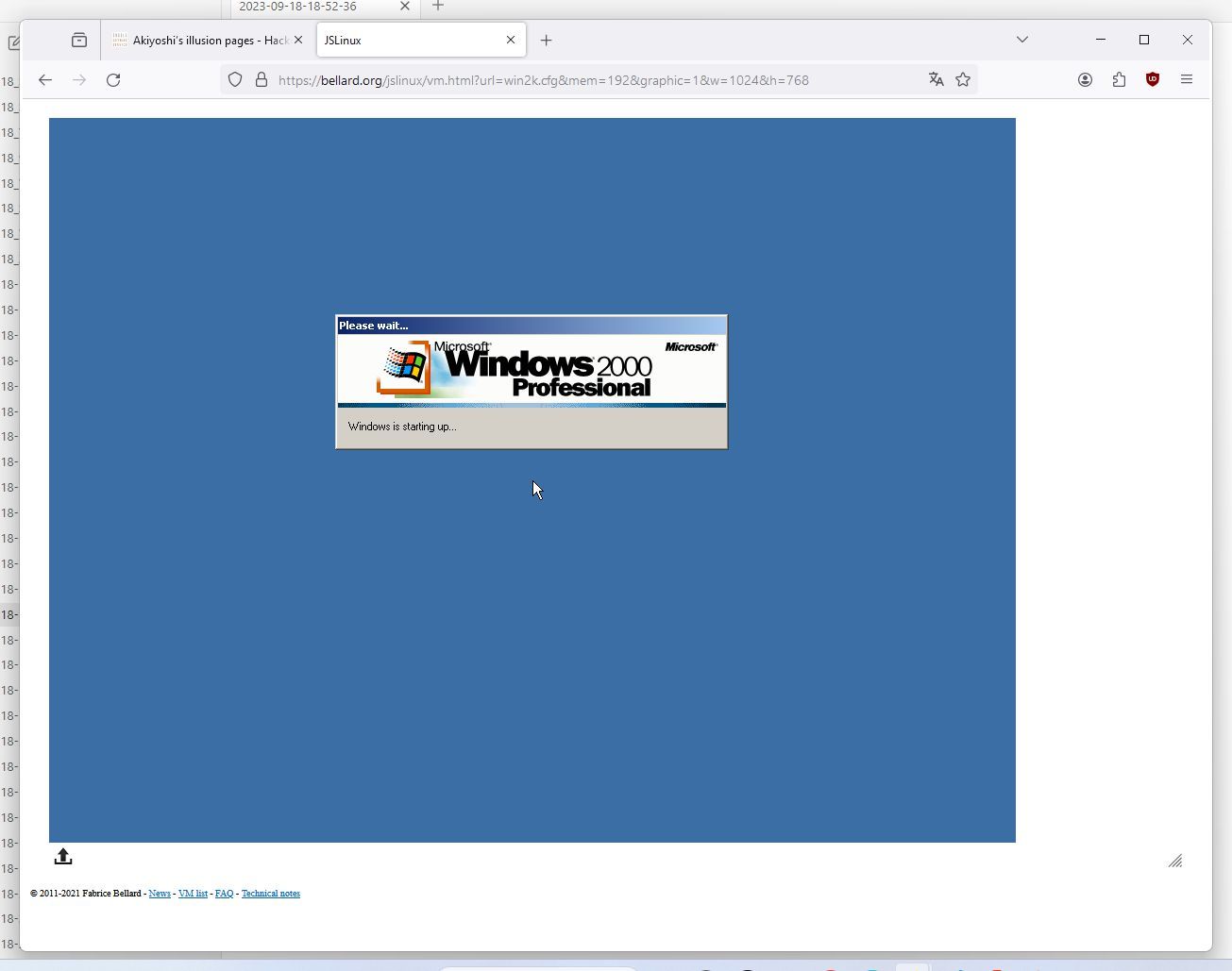The image size is (1232, 971).
Task: Click the Windows 2000 Professional banner
Action: coord(532,370)
